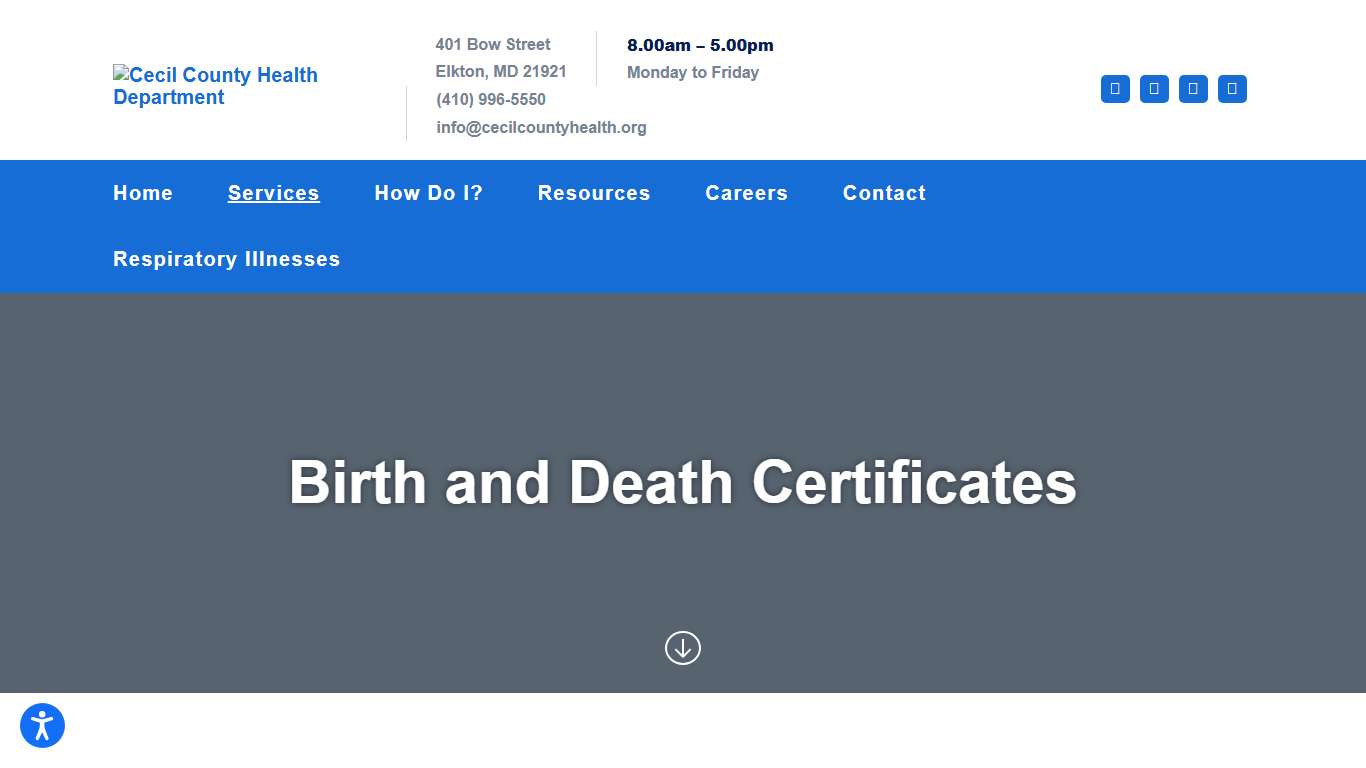Click the second social media icon
This screenshot has height=768, width=1366.
1154,89
